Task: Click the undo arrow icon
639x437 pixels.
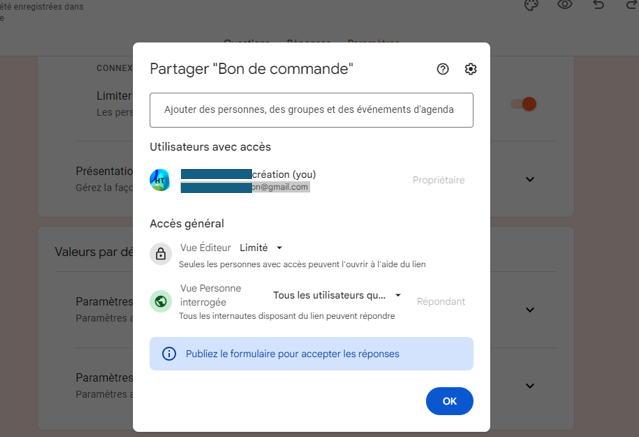Action: (599, 5)
